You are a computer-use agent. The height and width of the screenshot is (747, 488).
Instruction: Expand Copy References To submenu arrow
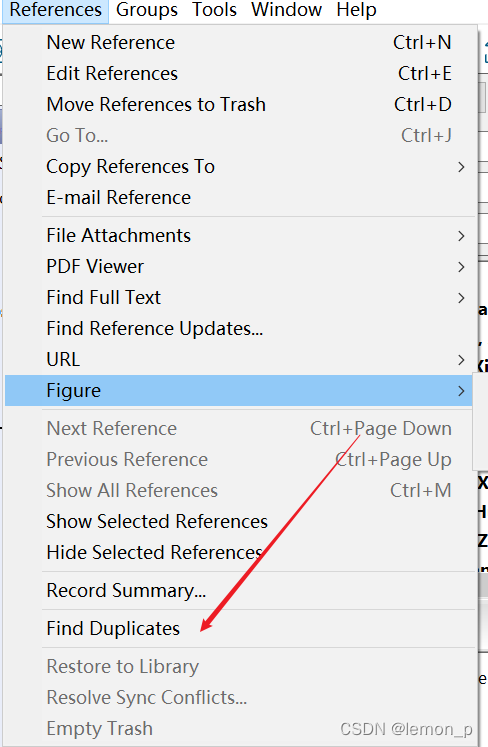tap(461, 167)
